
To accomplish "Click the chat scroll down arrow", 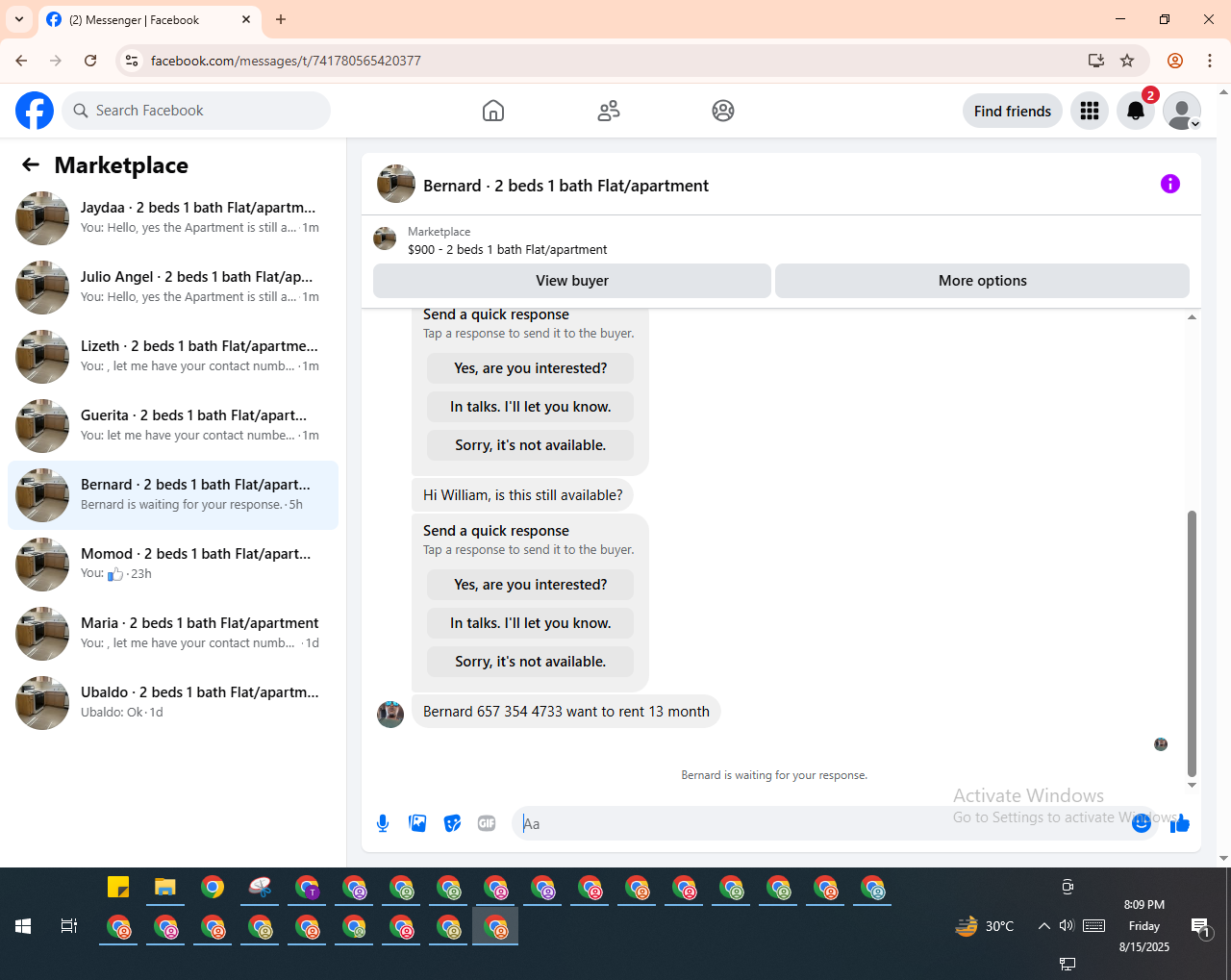I will pyautogui.click(x=1192, y=785).
